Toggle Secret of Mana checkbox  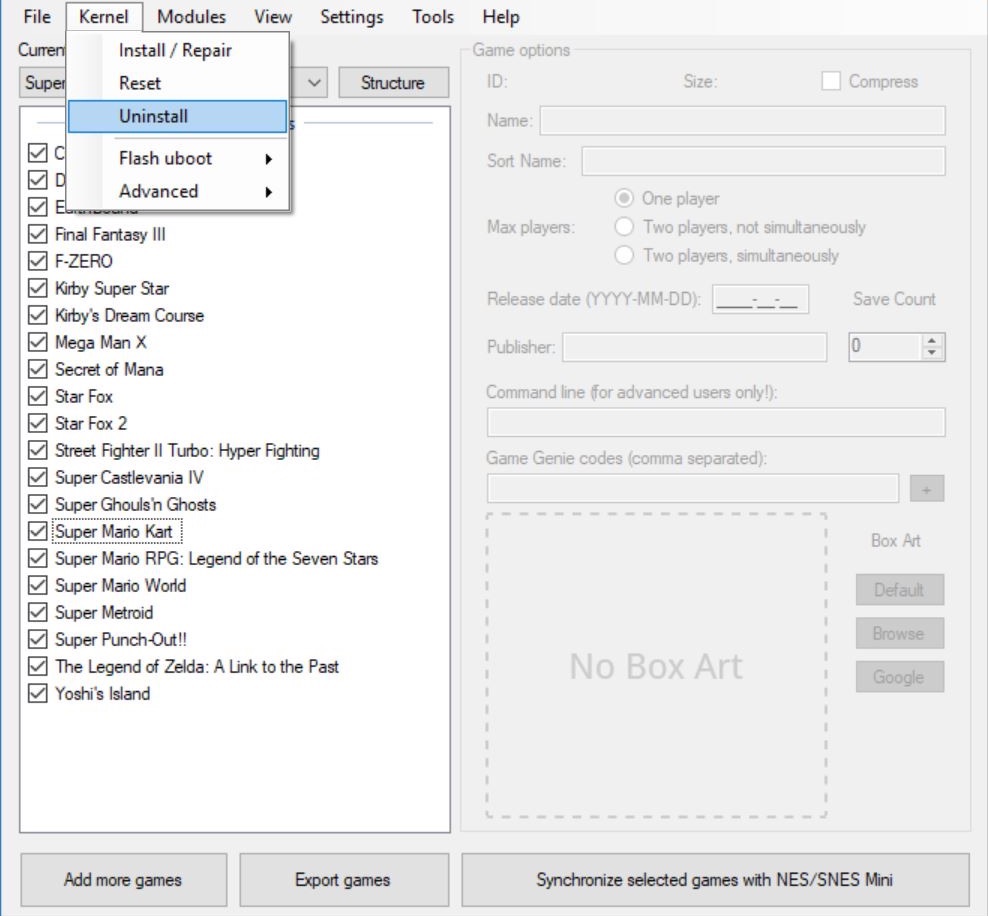coord(38,369)
